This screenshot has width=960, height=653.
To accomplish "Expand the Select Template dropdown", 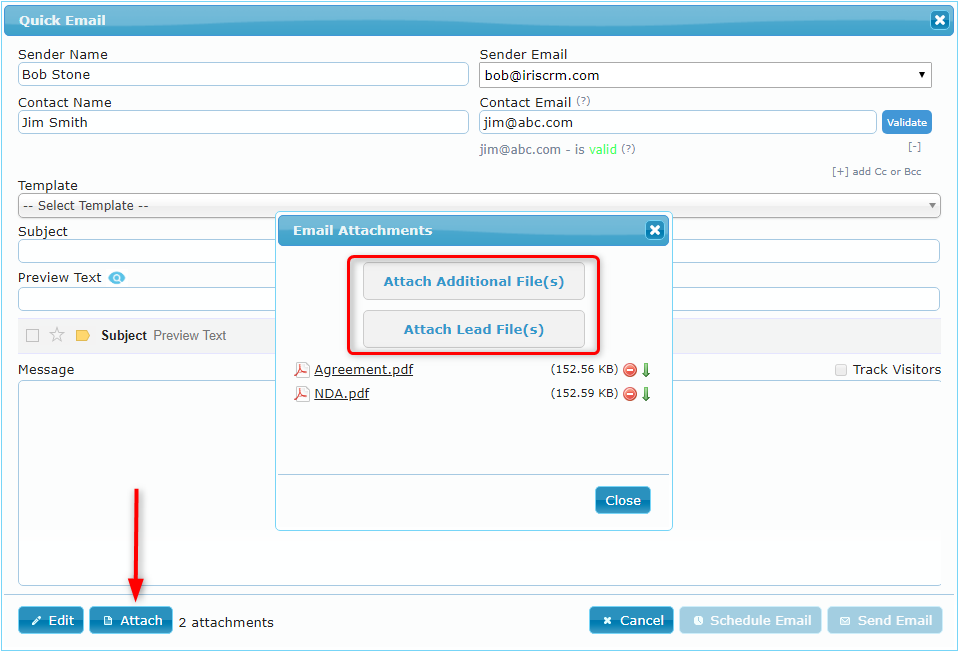I will coord(479,206).
